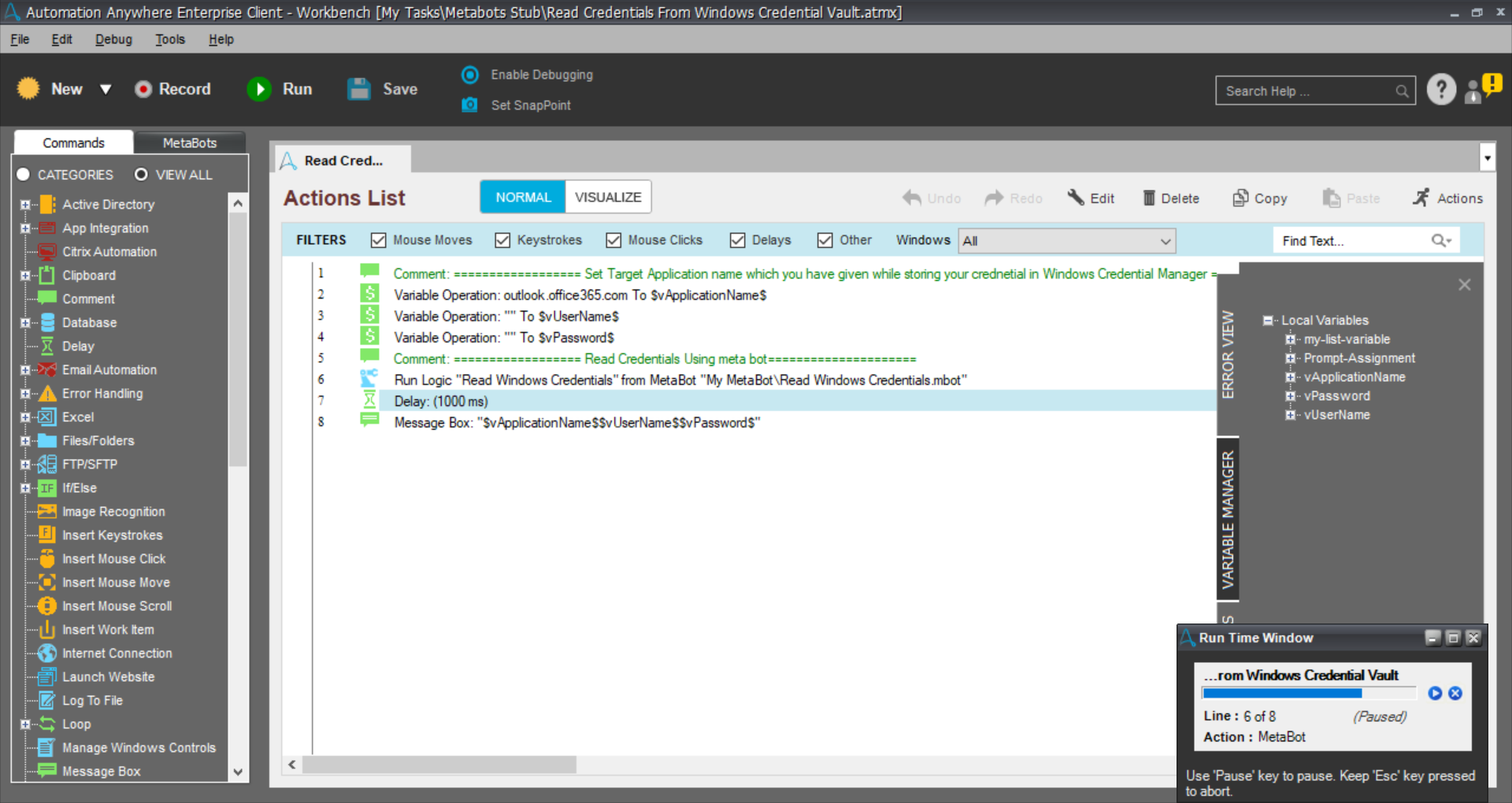This screenshot has height=803, width=1512.
Task: Select the Email Automation command icon
Action: pos(47,370)
